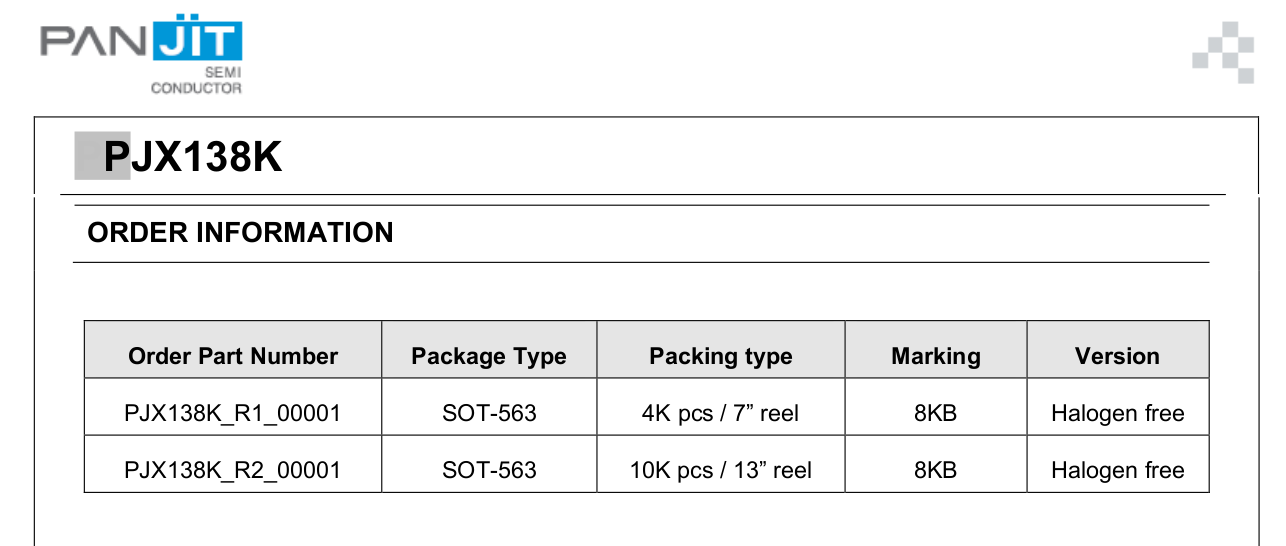Viewport: 1286px width, 546px height.
Task: Click Halogen free in the R1 row
Action: pos(1118,414)
